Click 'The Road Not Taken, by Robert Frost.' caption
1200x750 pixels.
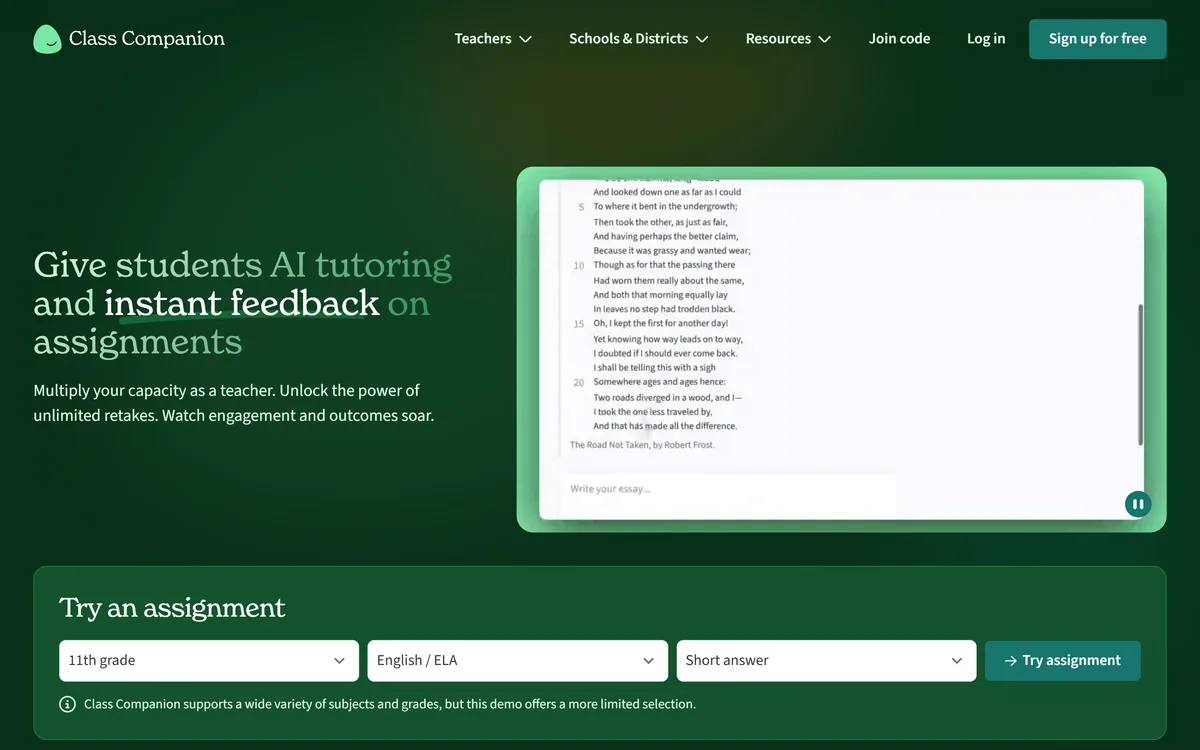pyautogui.click(x=642, y=445)
